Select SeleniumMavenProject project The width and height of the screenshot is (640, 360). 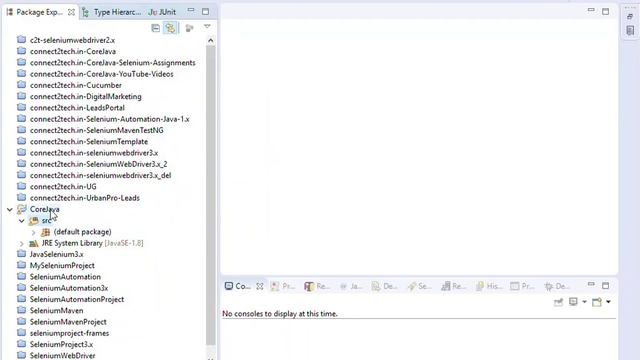(x=68, y=322)
